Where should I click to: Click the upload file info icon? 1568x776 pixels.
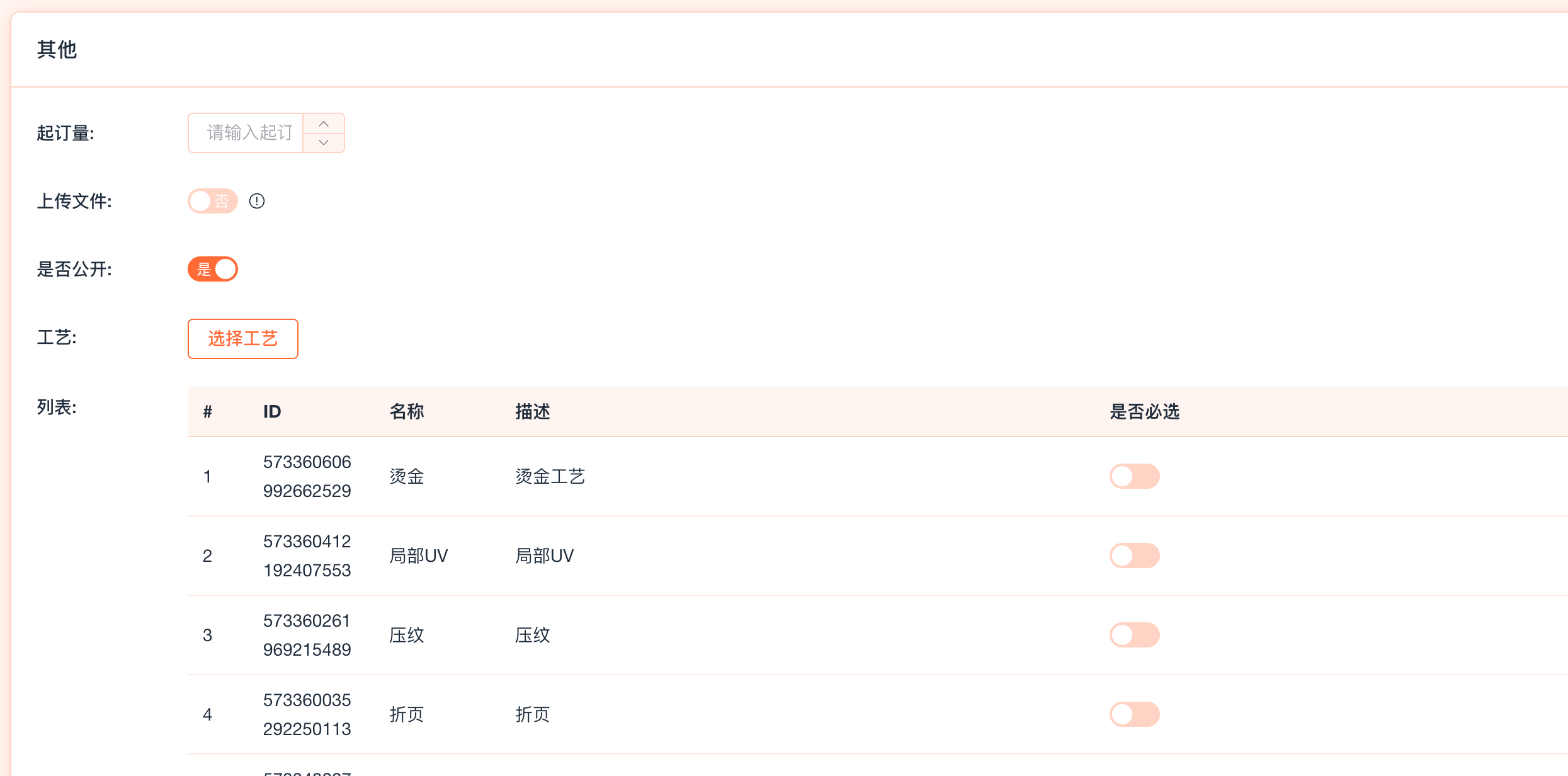tap(257, 201)
